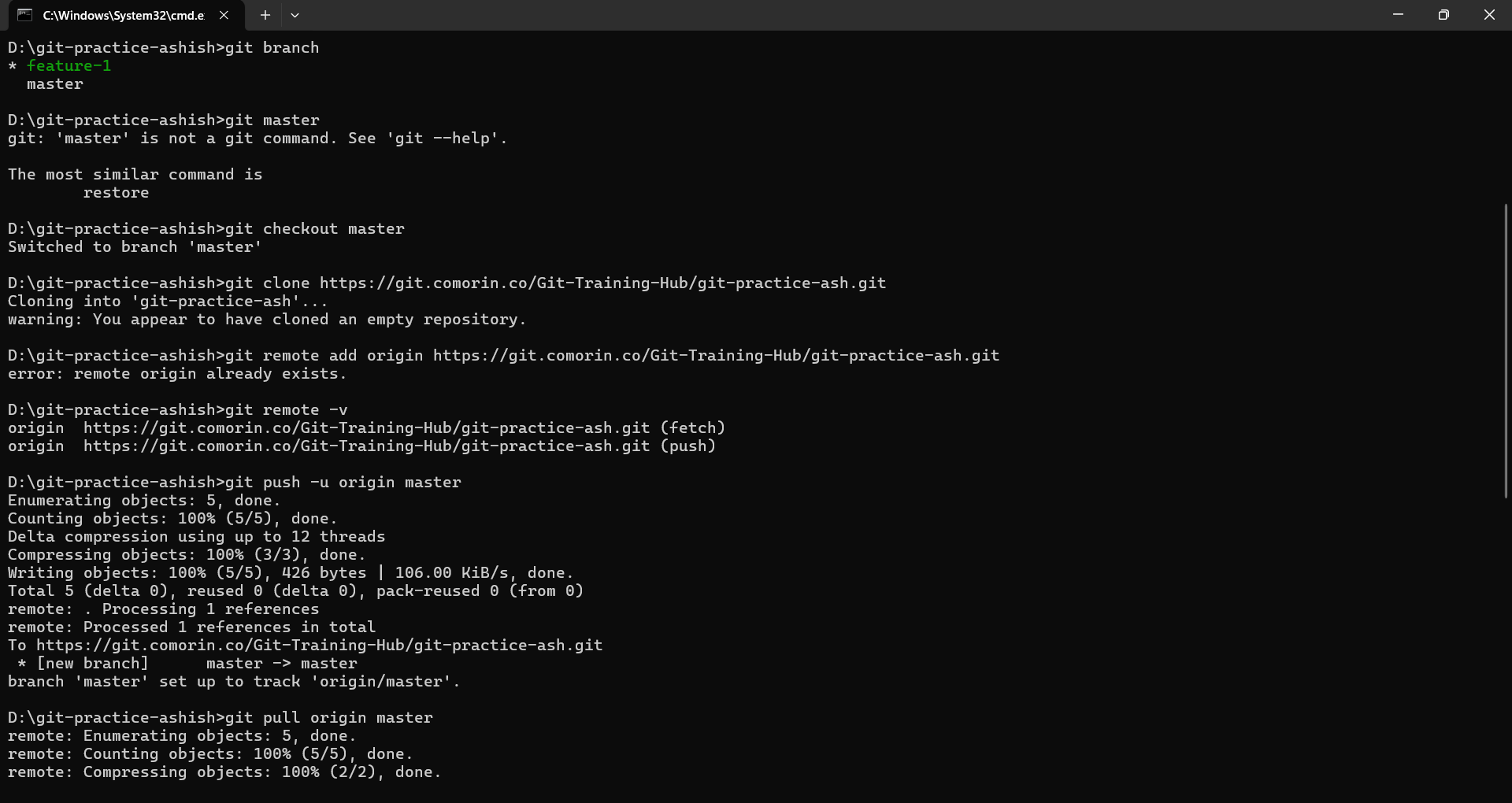Restore down the terminal window
Image resolution: width=1512 pixels, height=803 pixels.
pos(1443,15)
